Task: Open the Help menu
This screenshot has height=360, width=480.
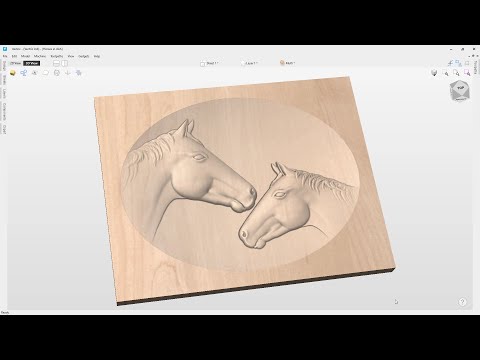Action: (97, 56)
